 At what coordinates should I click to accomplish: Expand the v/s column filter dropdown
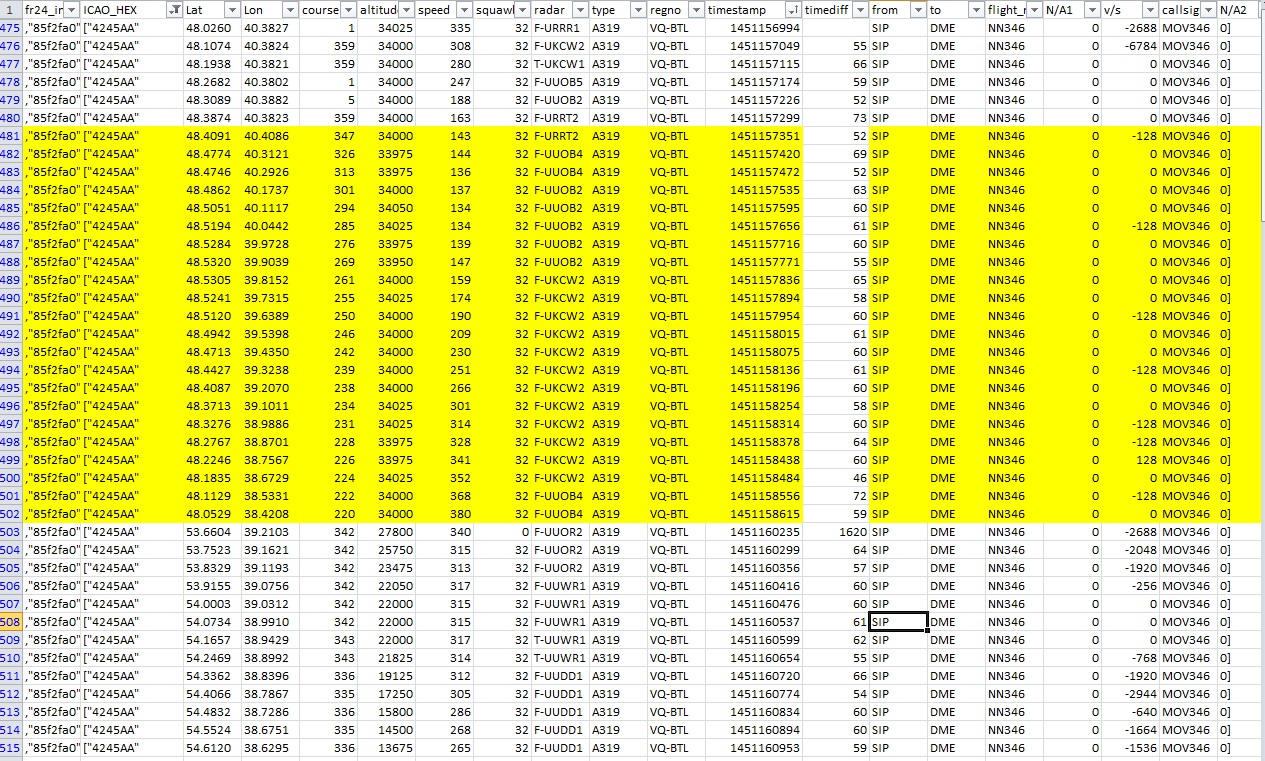point(1150,10)
